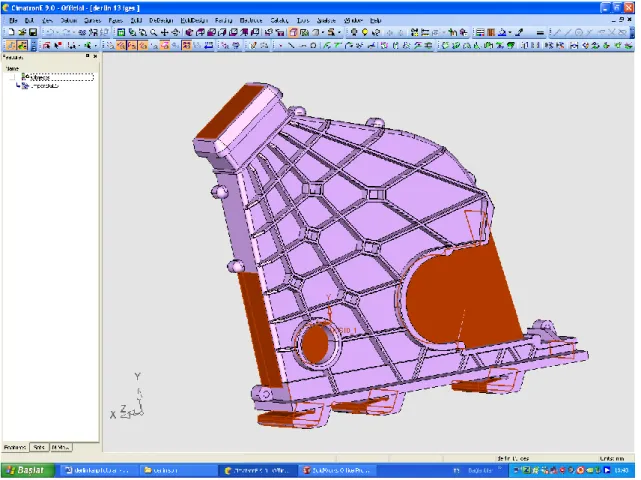
Task: Toggle the highlighted red grid filter icon
Action: coord(186,45)
